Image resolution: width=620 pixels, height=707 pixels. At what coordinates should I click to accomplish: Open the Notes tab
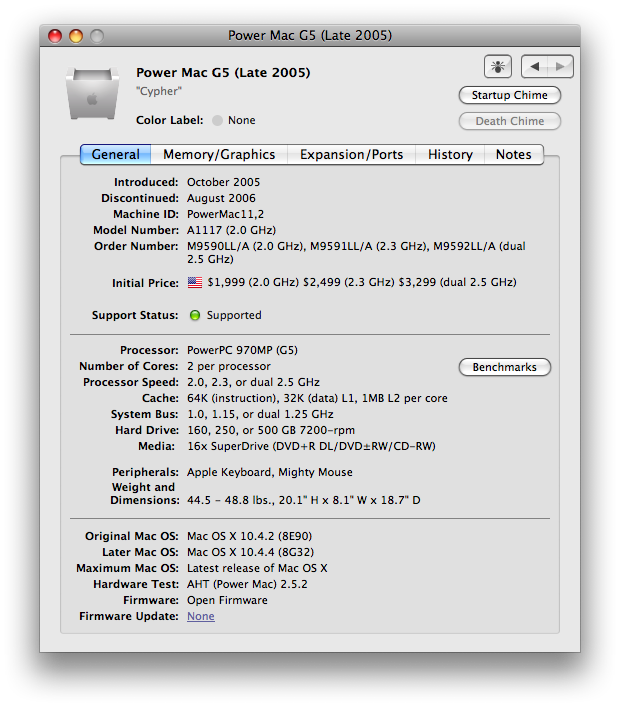coord(514,155)
